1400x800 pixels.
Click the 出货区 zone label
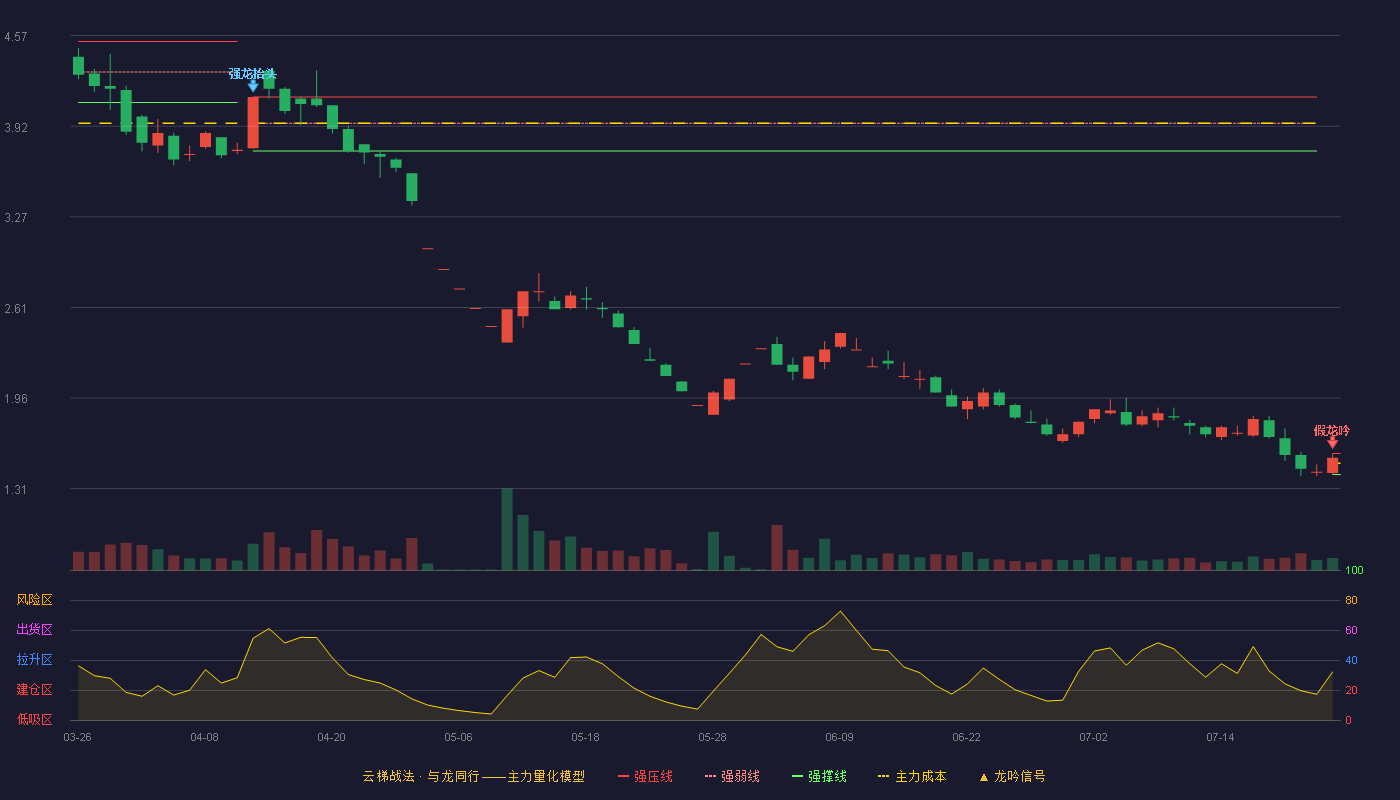(35, 630)
